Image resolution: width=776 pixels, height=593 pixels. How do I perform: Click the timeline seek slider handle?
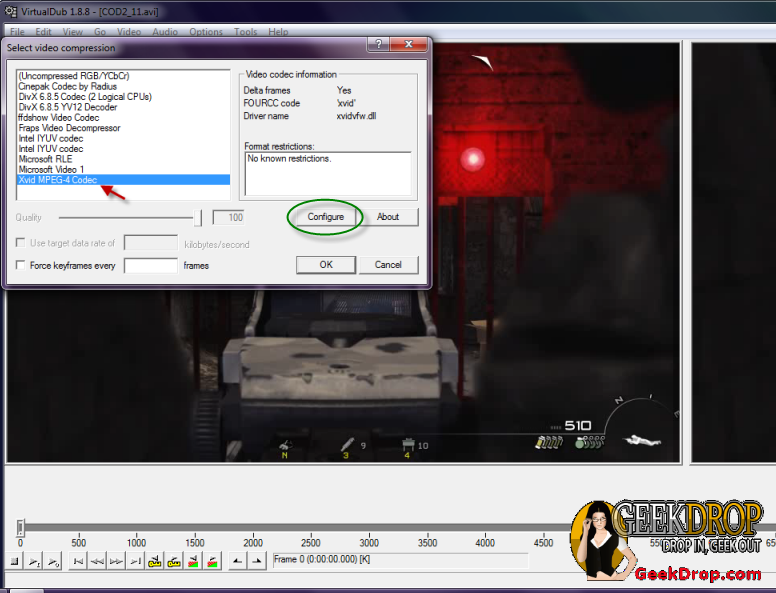(20, 527)
